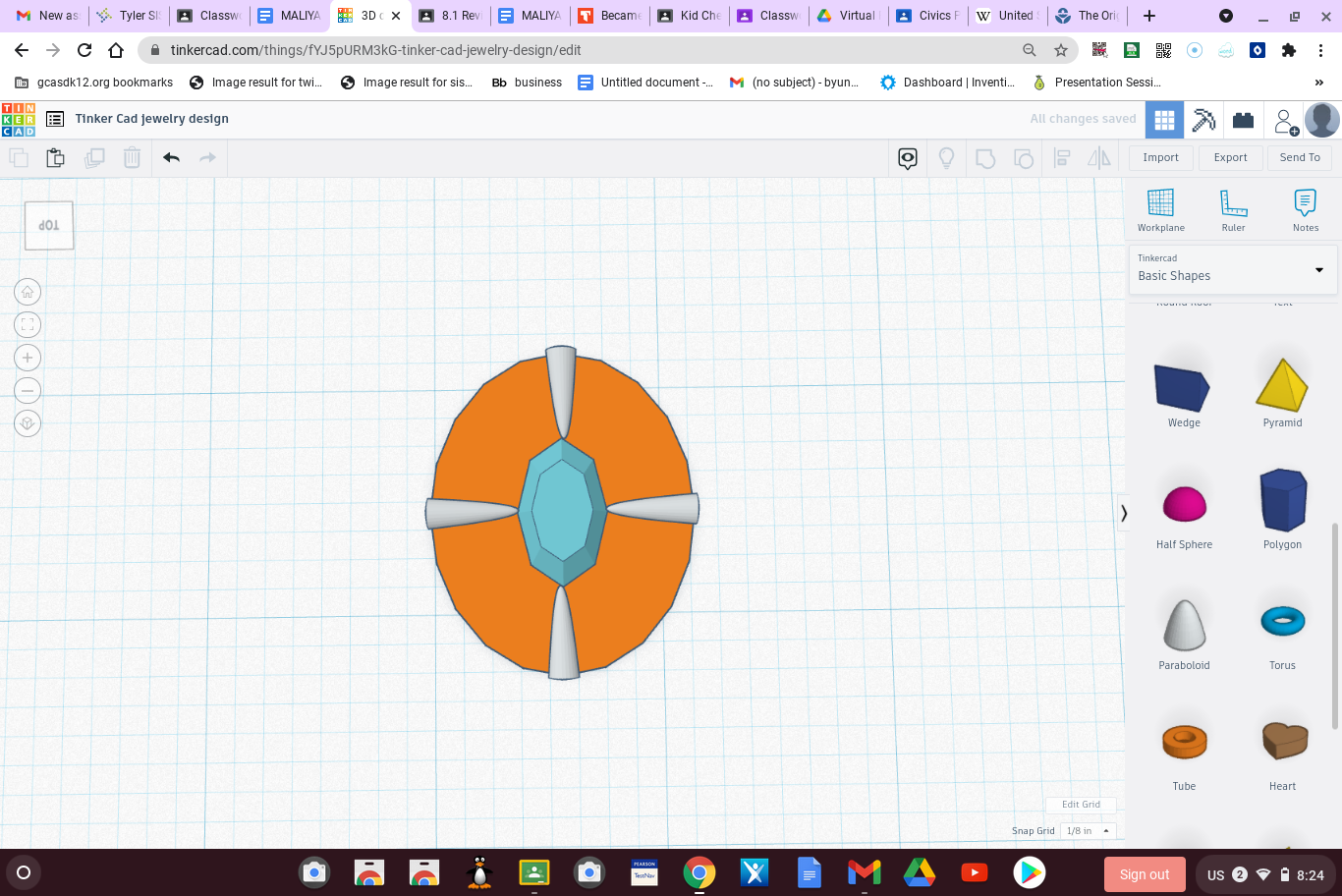Open the Snap Grid dropdown

pyautogui.click(x=1087, y=830)
